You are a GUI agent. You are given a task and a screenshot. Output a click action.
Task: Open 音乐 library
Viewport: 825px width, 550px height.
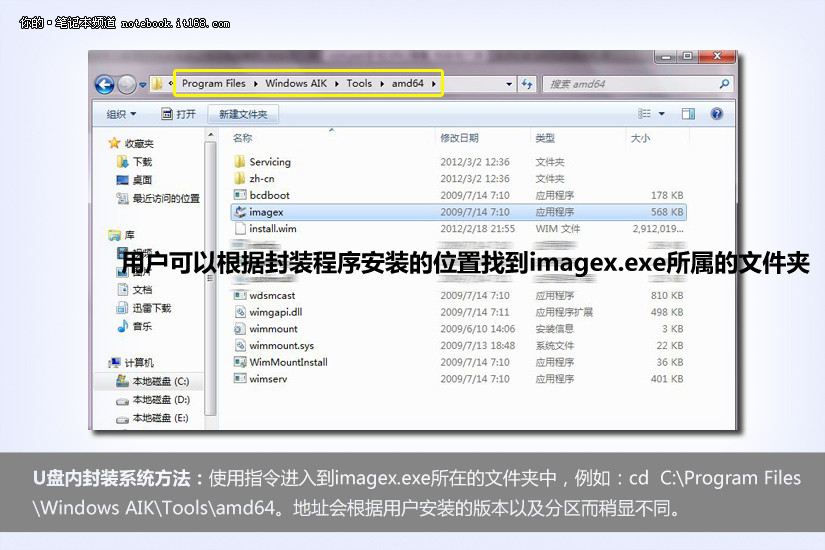tap(142, 326)
